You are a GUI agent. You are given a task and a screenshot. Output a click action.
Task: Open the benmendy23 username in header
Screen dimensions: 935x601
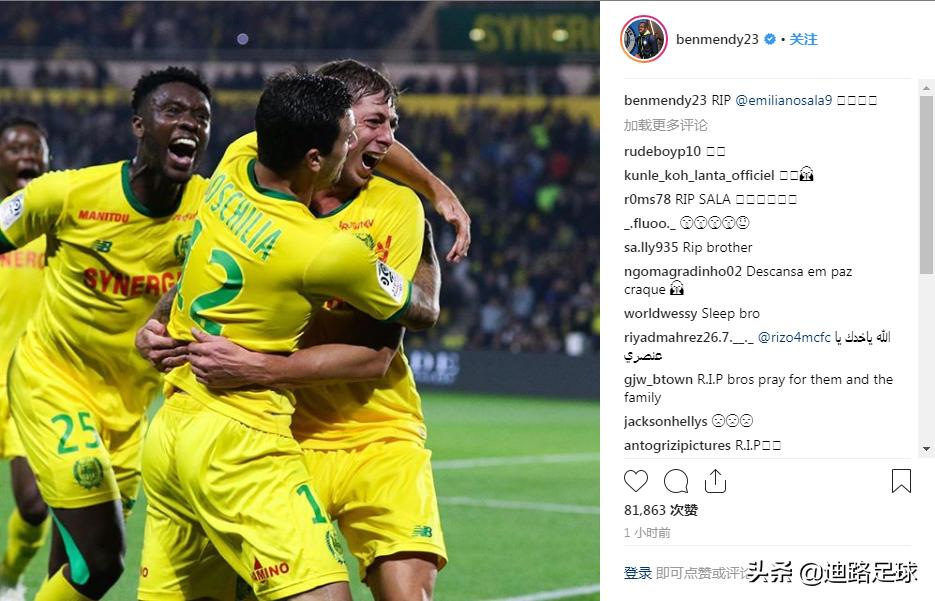coord(717,39)
